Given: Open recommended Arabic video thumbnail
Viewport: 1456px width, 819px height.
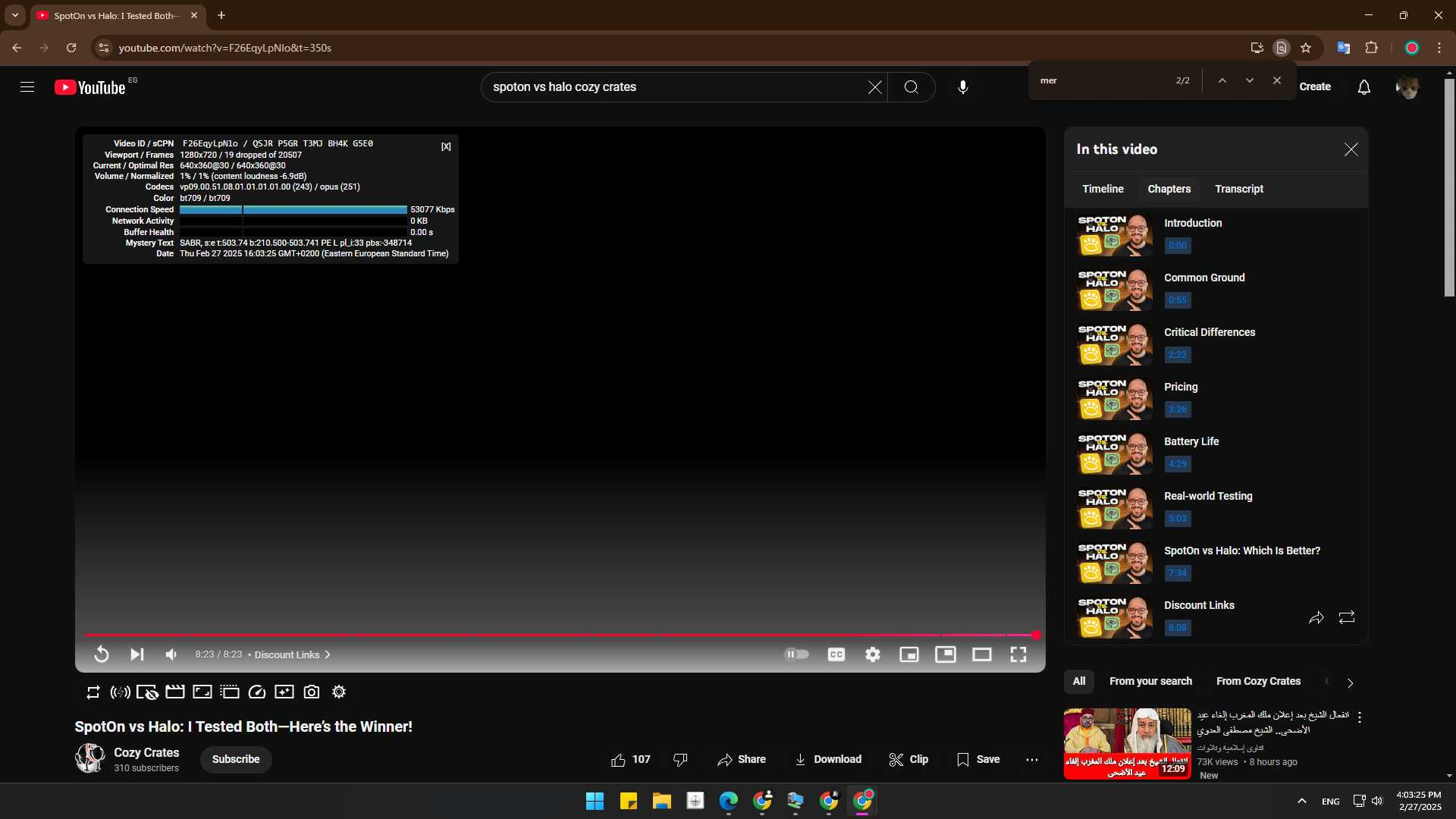Looking at the screenshot, I should click(1127, 744).
